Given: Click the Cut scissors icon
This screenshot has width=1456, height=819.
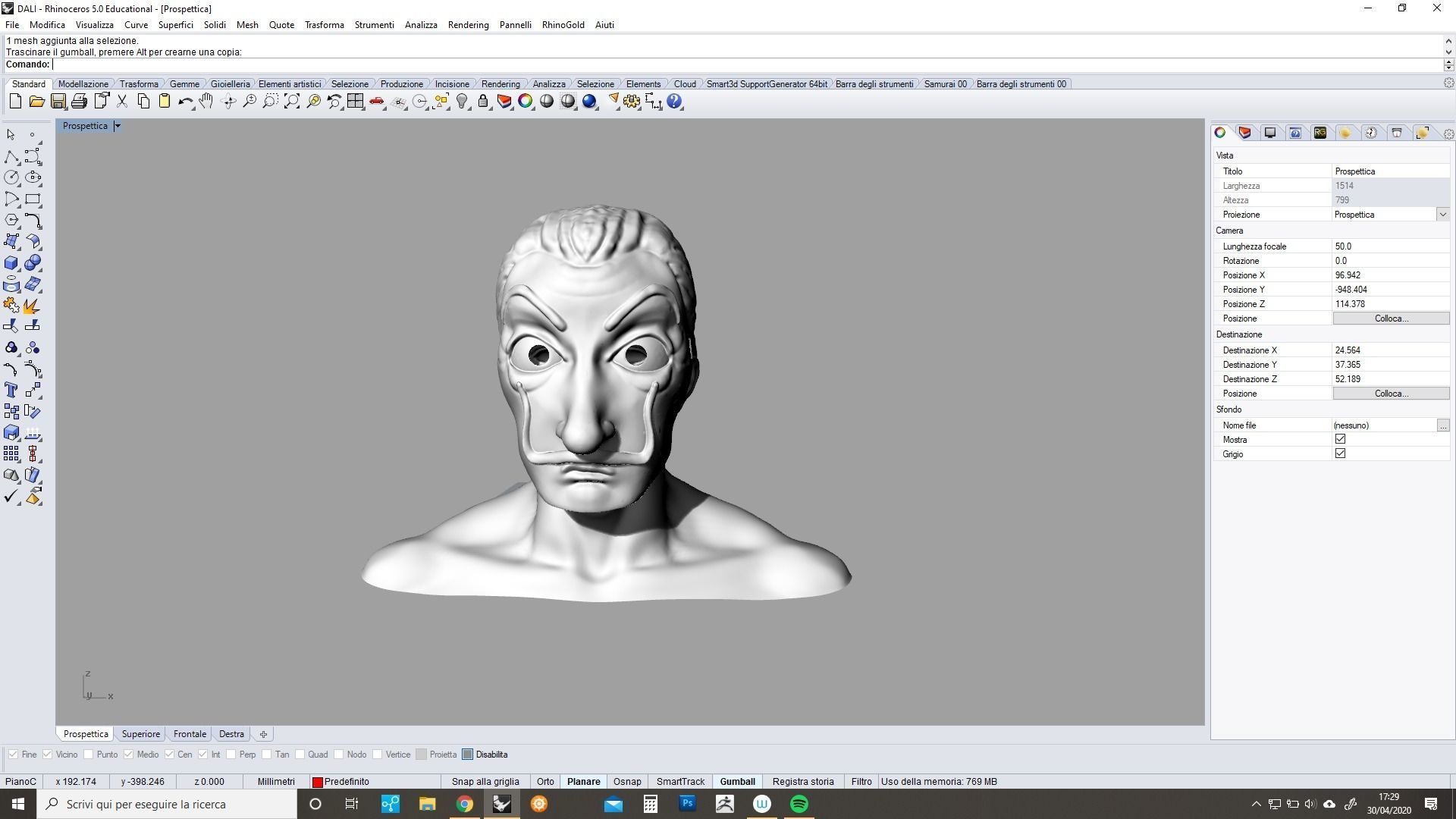Looking at the screenshot, I should point(121,102).
